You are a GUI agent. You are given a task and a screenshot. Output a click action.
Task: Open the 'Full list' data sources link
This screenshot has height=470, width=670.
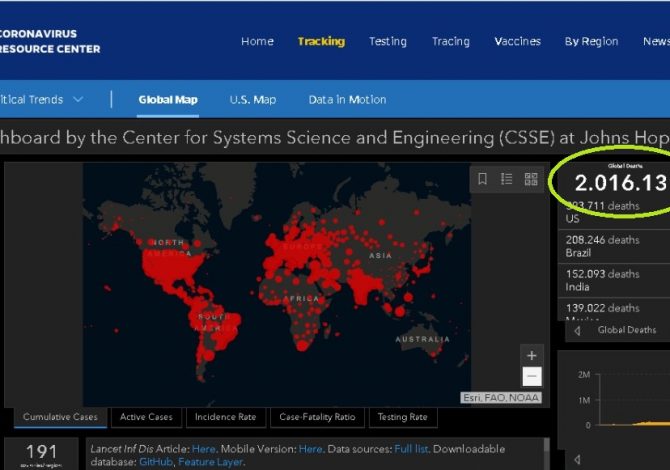coord(411,449)
